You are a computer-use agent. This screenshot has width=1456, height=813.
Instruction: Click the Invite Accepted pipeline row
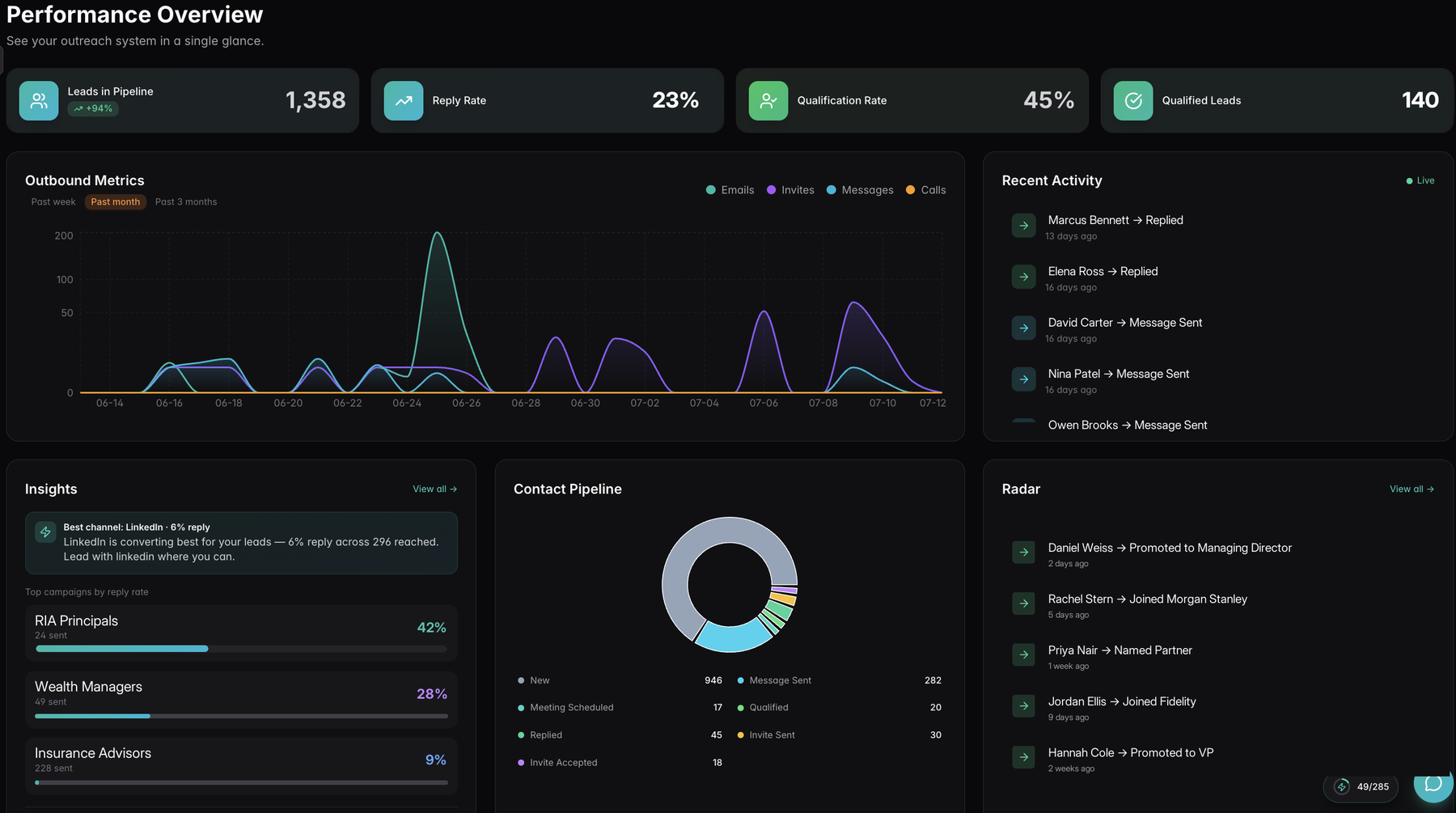point(620,763)
